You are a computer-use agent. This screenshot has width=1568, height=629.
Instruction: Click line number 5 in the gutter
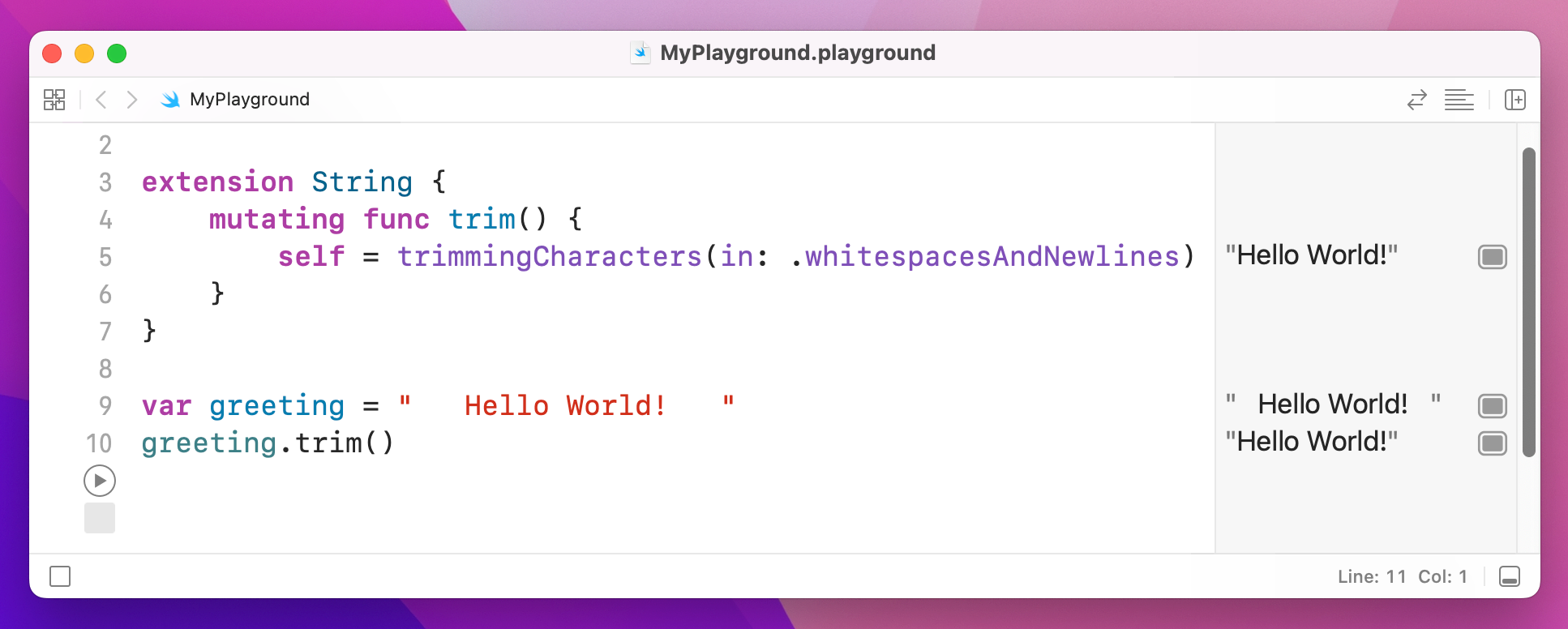click(105, 257)
